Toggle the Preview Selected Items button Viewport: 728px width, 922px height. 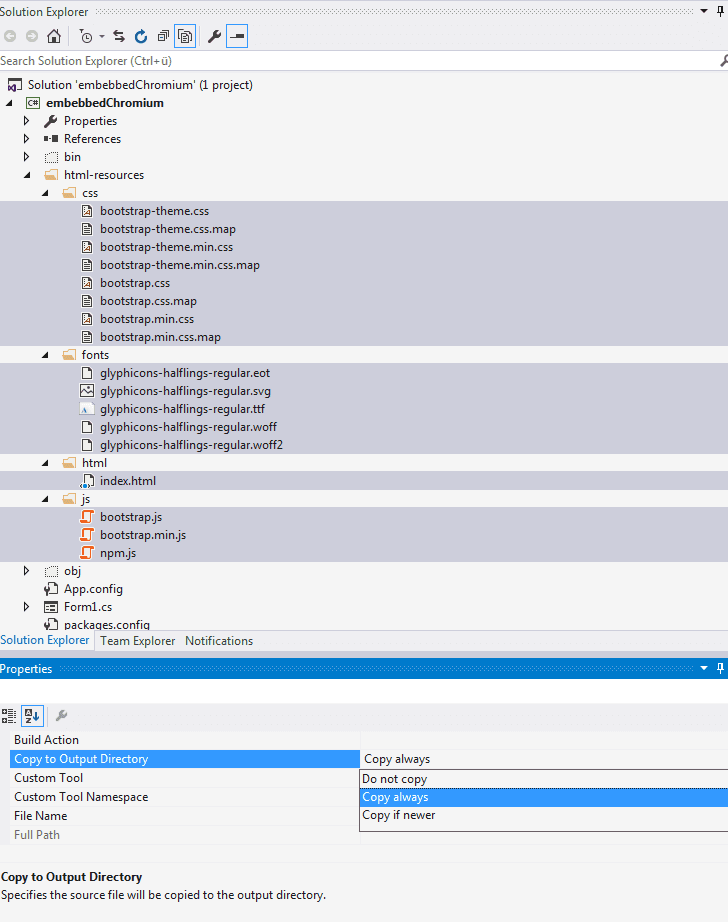click(x=237, y=36)
